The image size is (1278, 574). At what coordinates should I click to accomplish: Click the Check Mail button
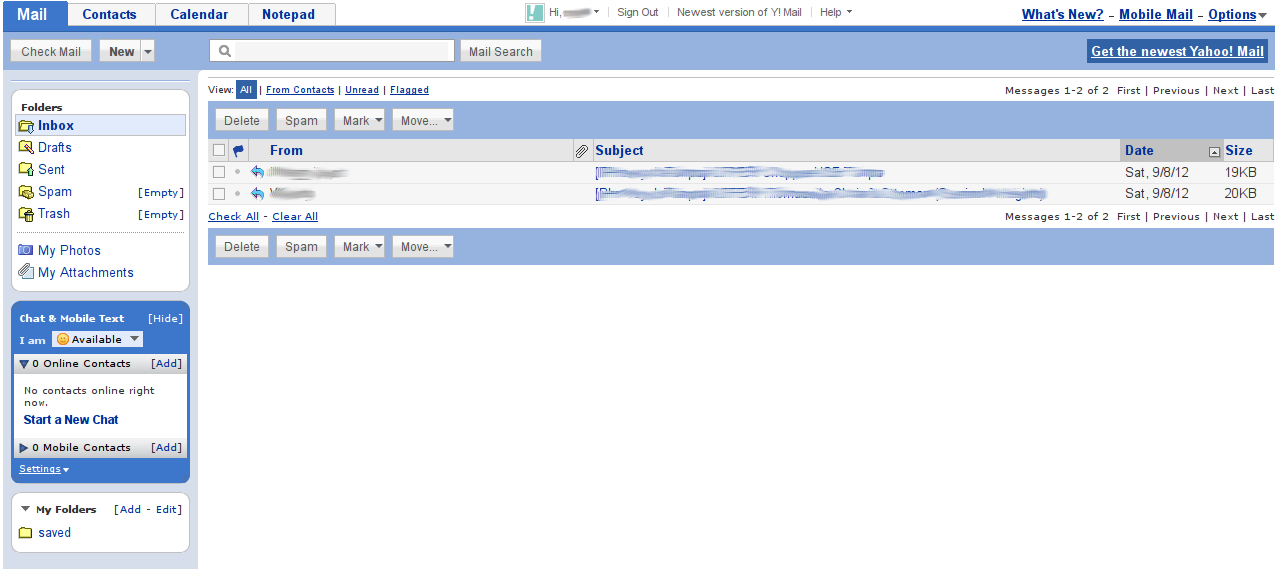click(x=52, y=51)
